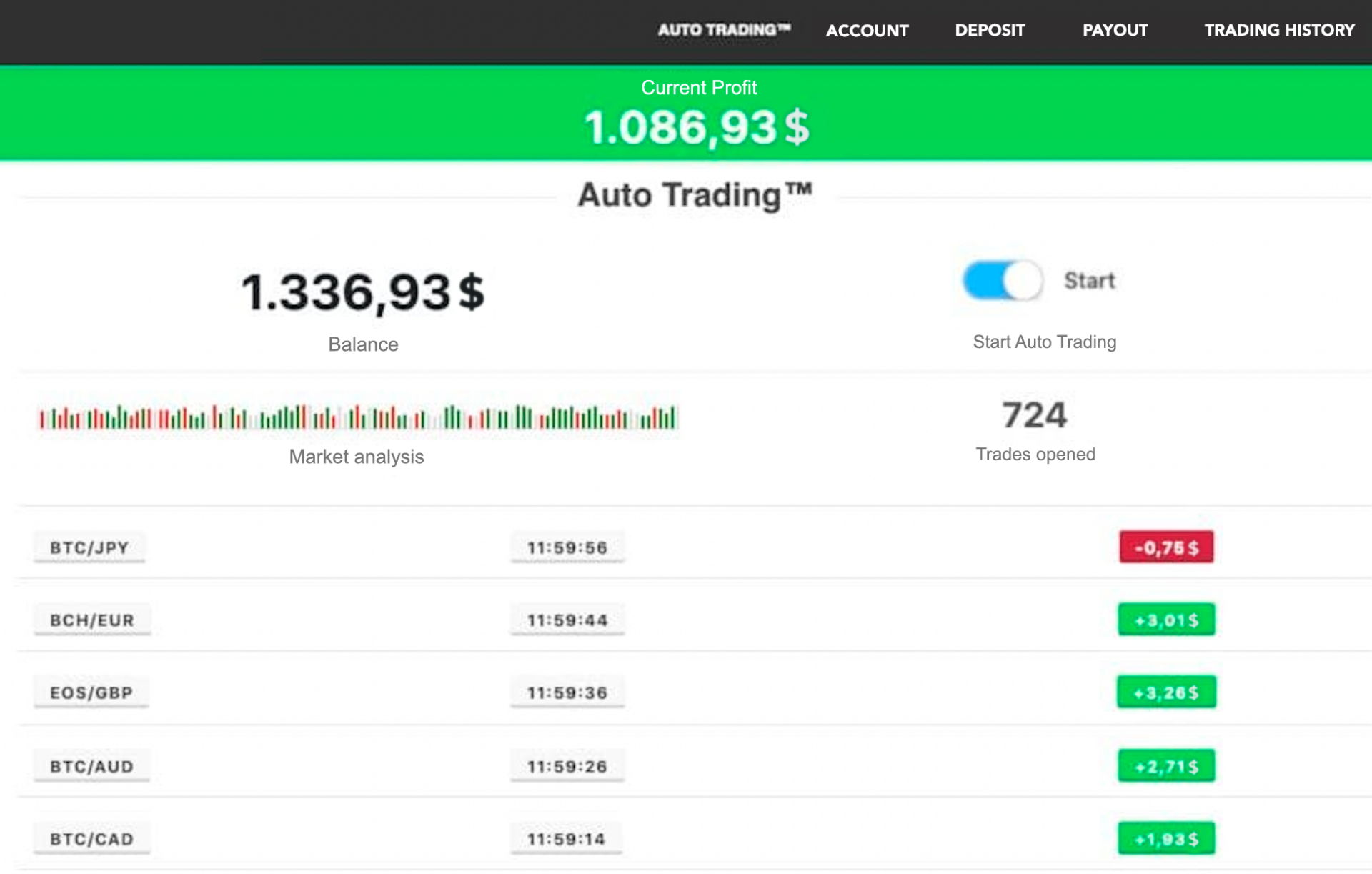
Task: View the Trading History page
Action: tap(1279, 30)
